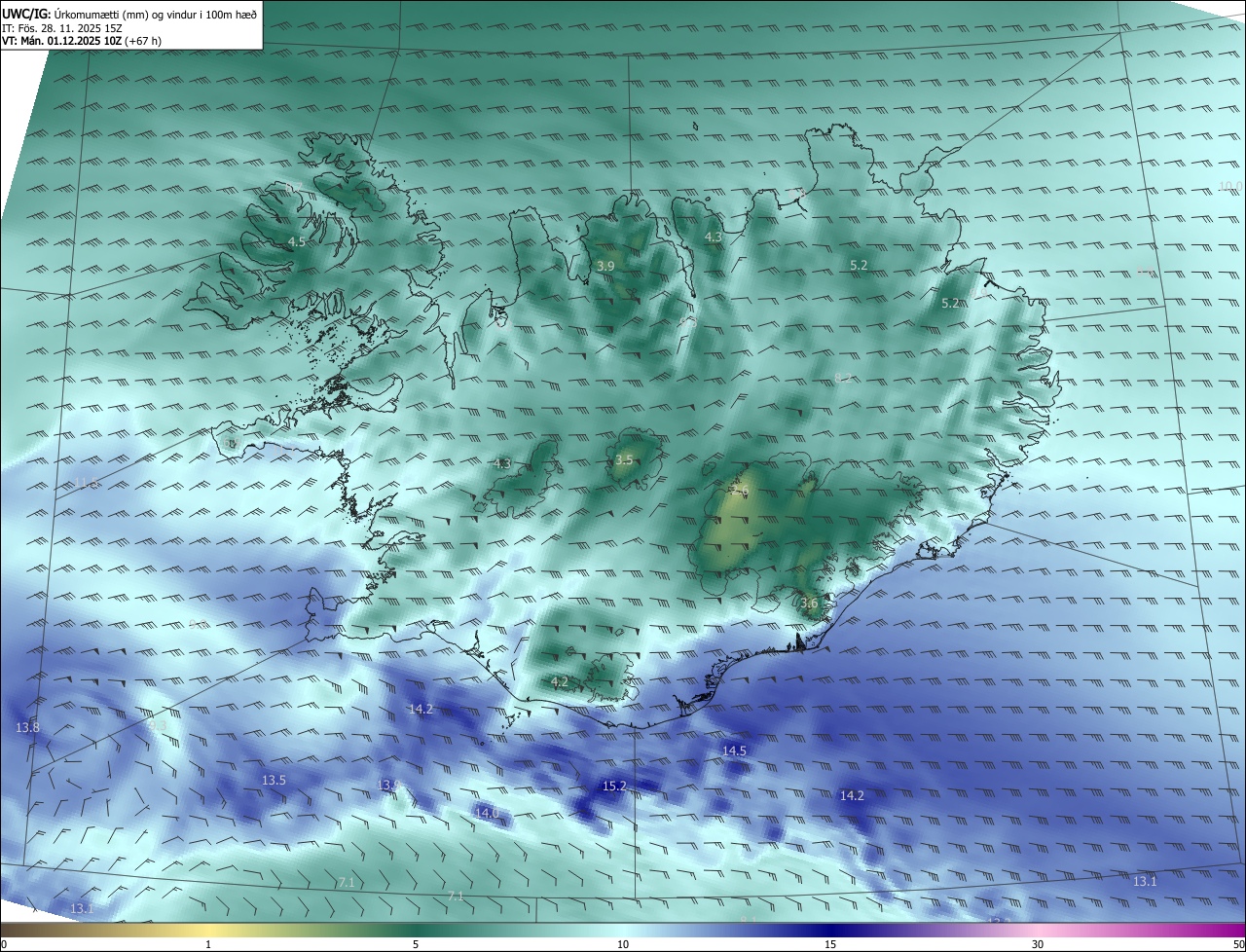Click the 13.8 value label over the sea
The height and width of the screenshot is (952, 1246).
tap(28, 728)
